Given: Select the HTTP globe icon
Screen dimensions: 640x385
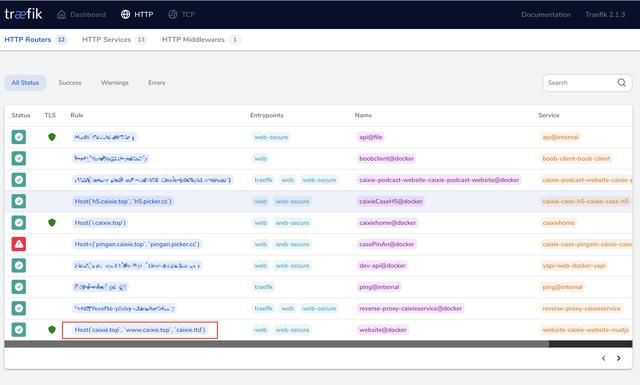Looking at the screenshot, I should tap(125, 14).
